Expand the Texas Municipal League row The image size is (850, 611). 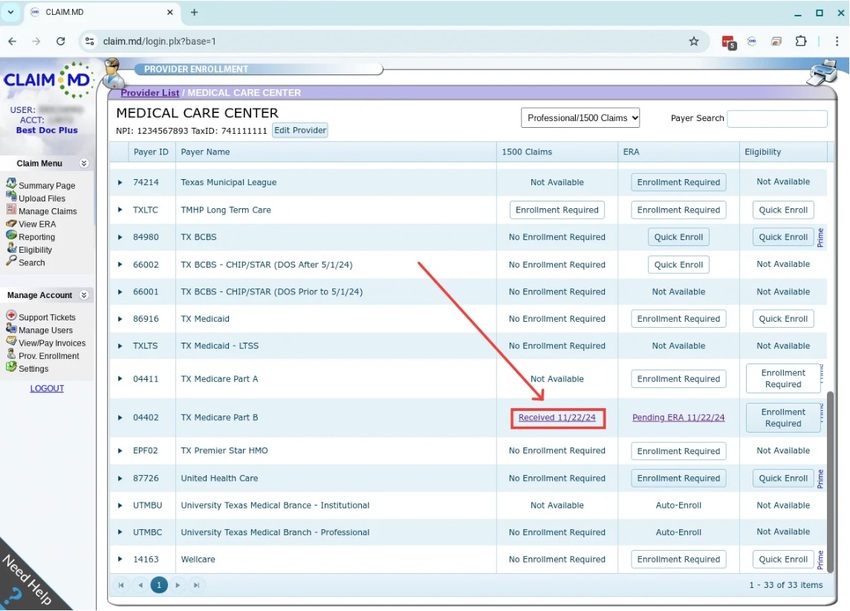120,182
